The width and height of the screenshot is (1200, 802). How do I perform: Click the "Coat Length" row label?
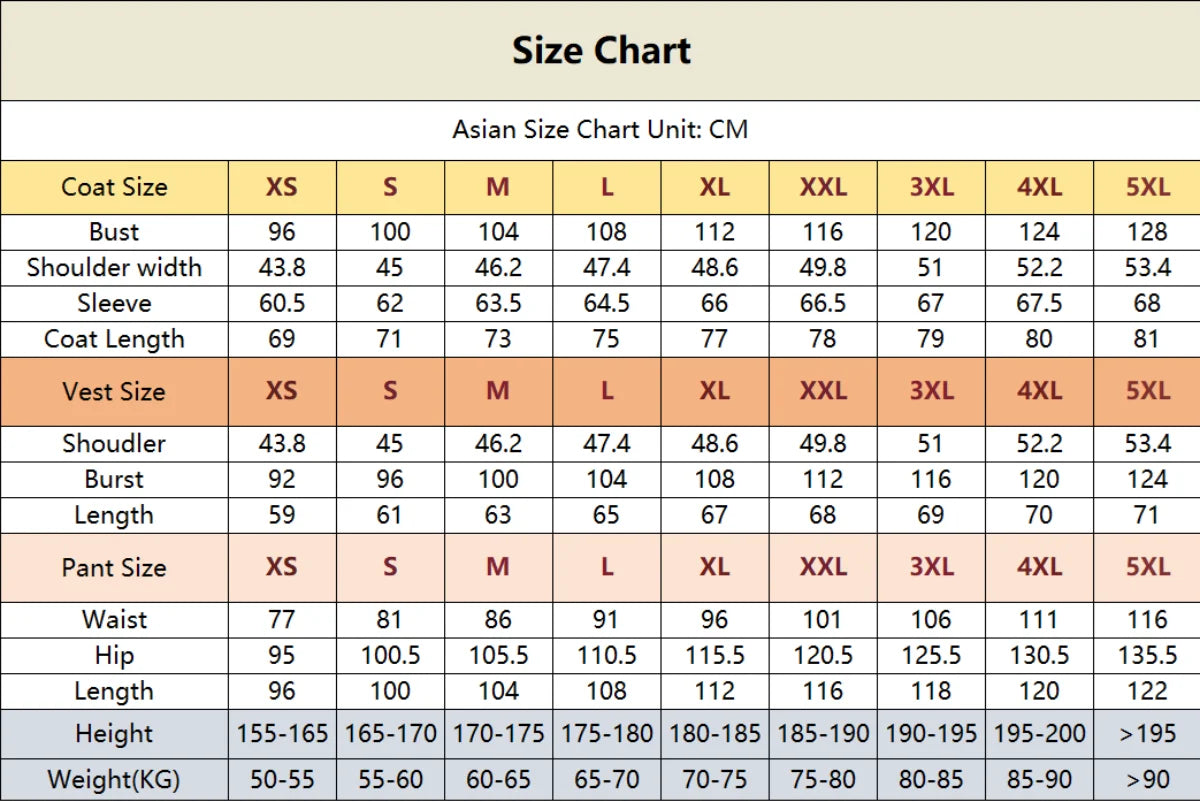pyautogui.click(x=114, y=339)
